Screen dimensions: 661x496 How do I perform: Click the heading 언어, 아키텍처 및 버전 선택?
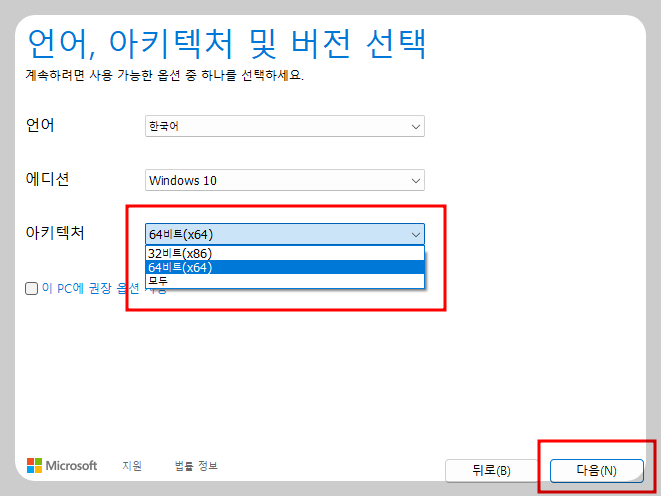tap(227, 44)
